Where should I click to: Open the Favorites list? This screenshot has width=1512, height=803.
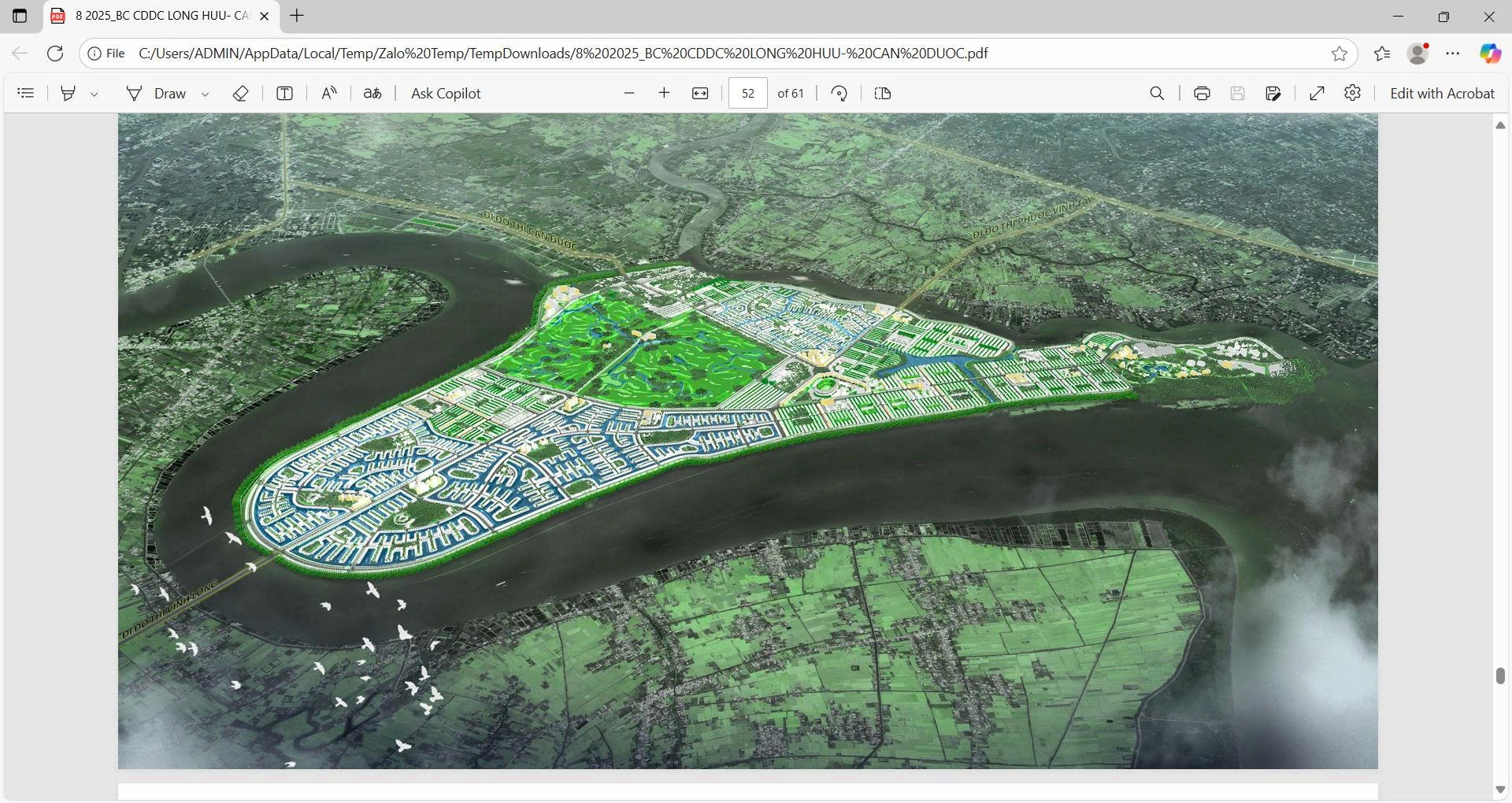coord(1382,54)
